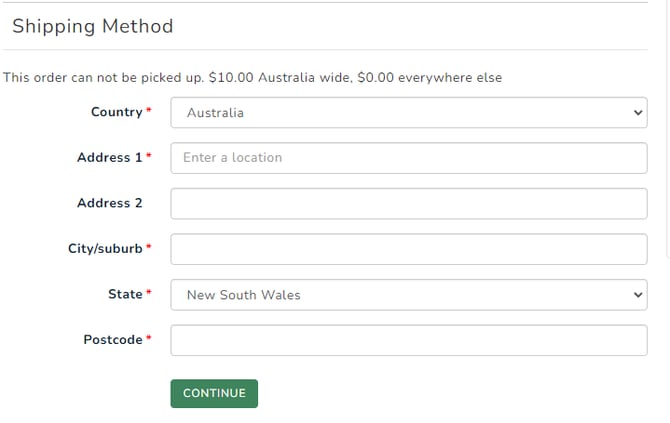Click the State field label
The image size is (670, 423).
click(125, 294)
